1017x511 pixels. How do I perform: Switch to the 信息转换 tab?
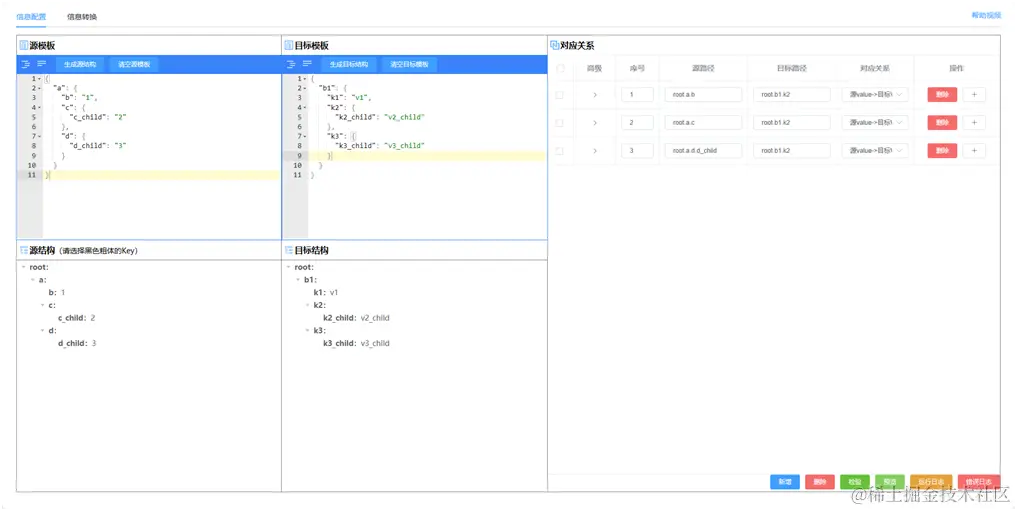tap(82, 17)
